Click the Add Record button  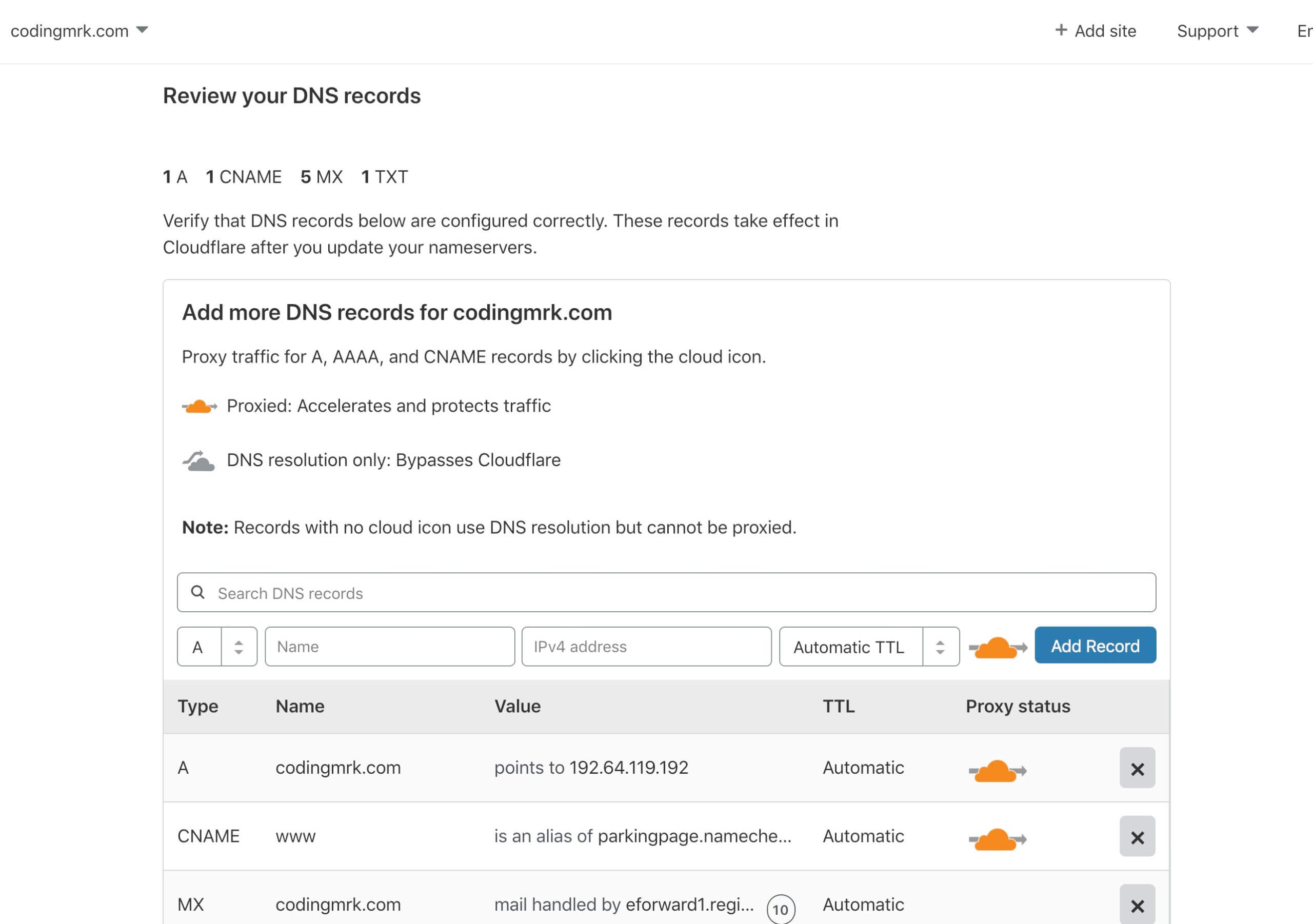click(1095, 646)
